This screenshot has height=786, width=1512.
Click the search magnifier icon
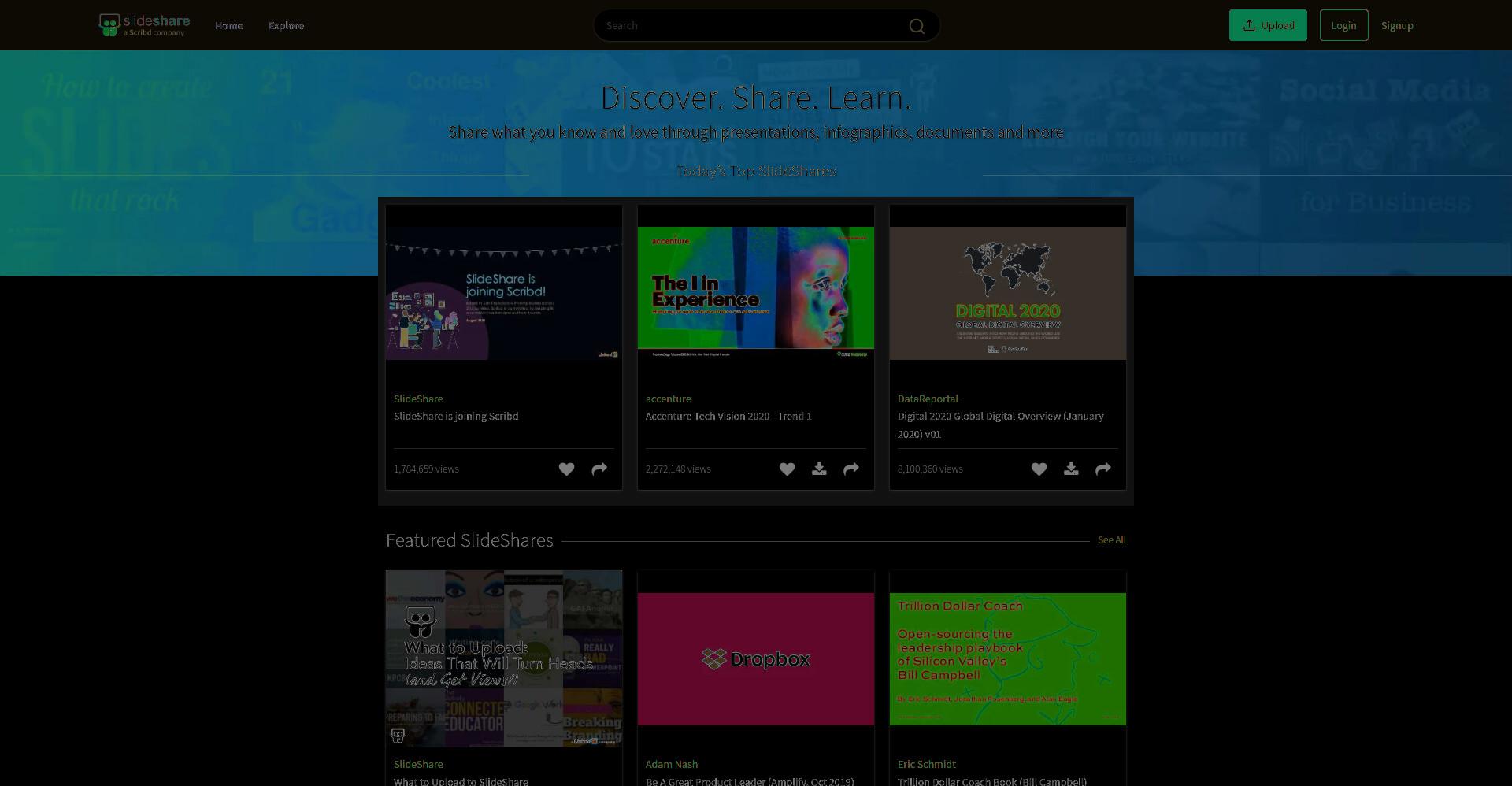917,26
